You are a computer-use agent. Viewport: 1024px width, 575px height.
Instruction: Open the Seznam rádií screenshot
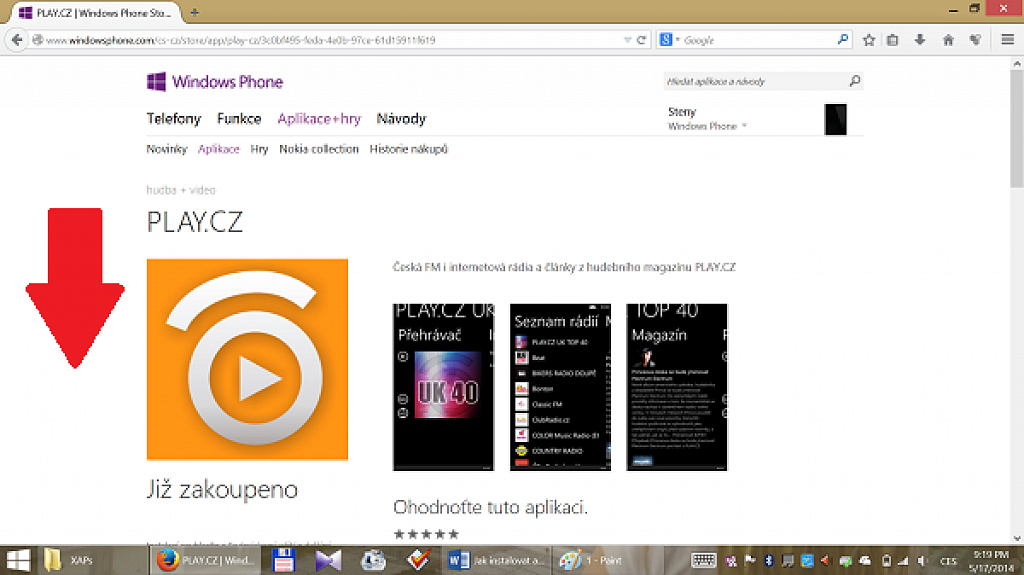560,387
